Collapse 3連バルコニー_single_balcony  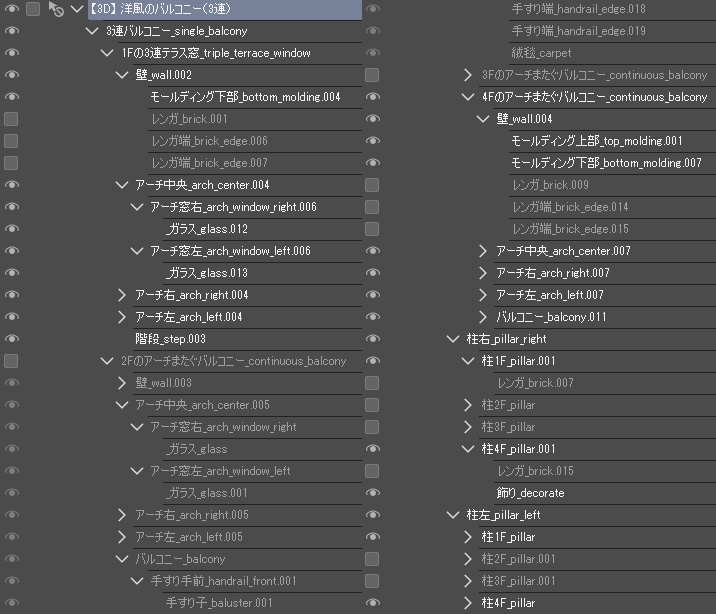(x=92, y=31)
